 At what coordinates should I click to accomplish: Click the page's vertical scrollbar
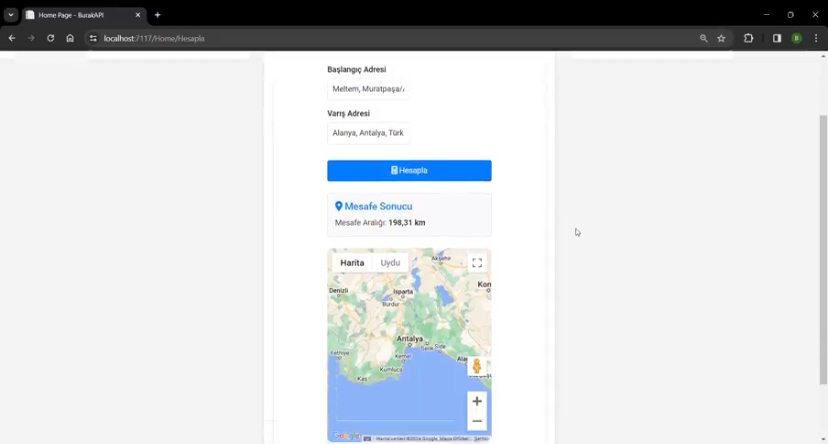tap(823, 250)
